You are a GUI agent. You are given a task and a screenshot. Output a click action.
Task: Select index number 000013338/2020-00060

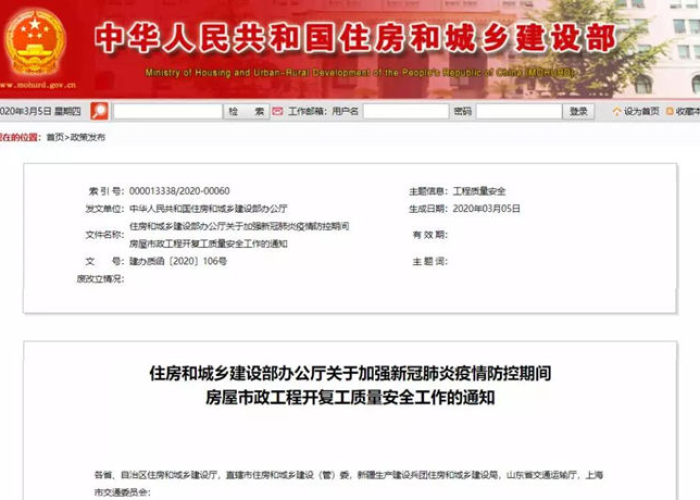[179, 191]
